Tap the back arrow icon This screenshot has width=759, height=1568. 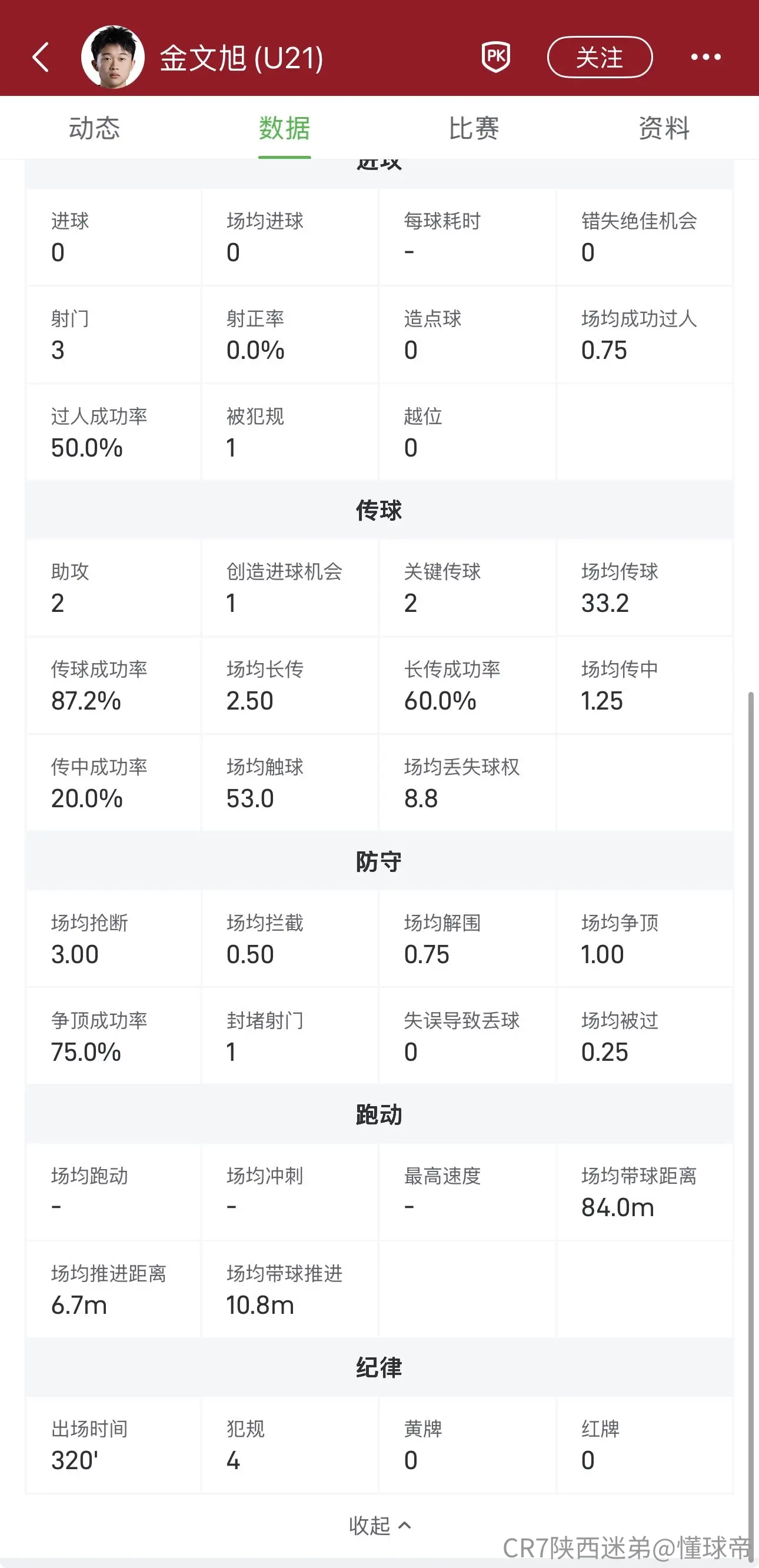point(40,57)
